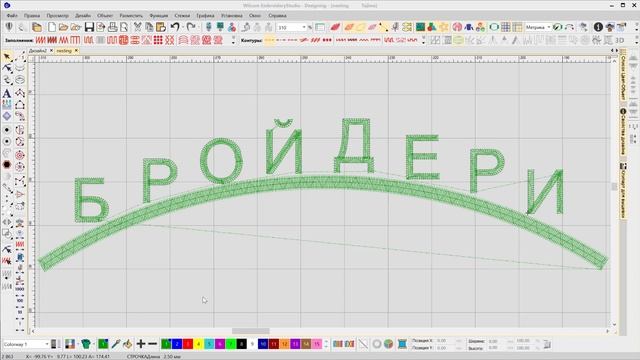Click the embroidered arc band object
This screenshot has width=640, height=360.
[322, 183]
